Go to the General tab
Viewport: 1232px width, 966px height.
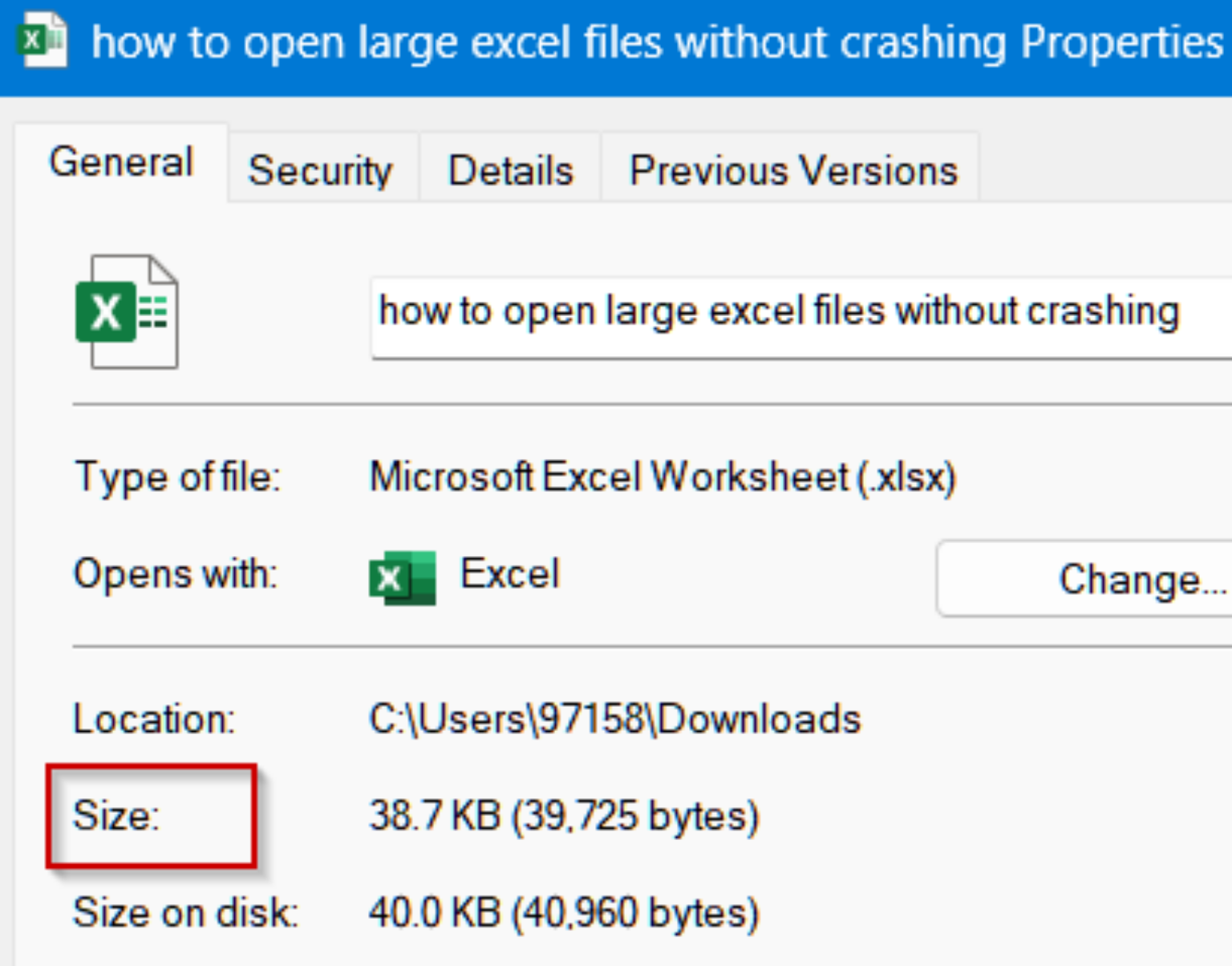tap(119, 162)
